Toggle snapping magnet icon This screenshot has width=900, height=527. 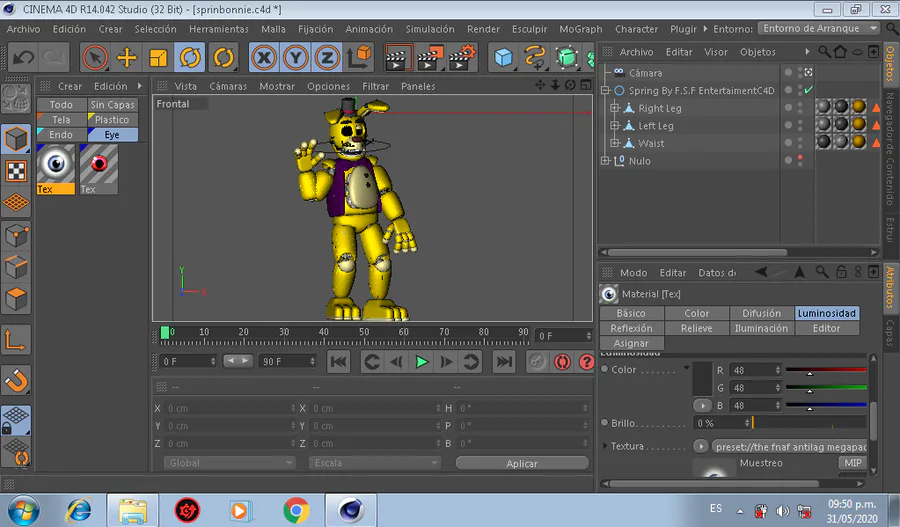[15, 380]
